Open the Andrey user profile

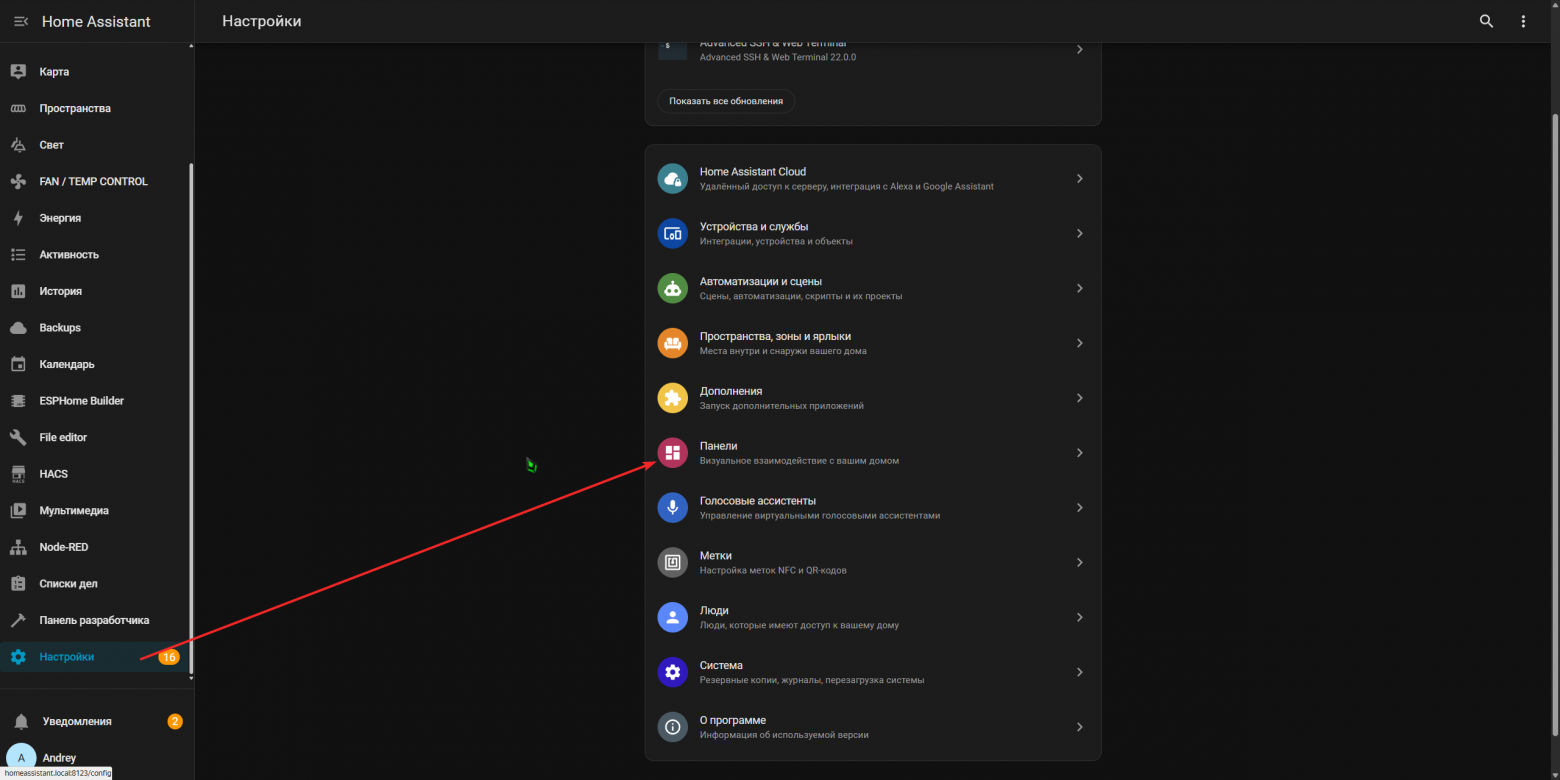click(94, 758)
